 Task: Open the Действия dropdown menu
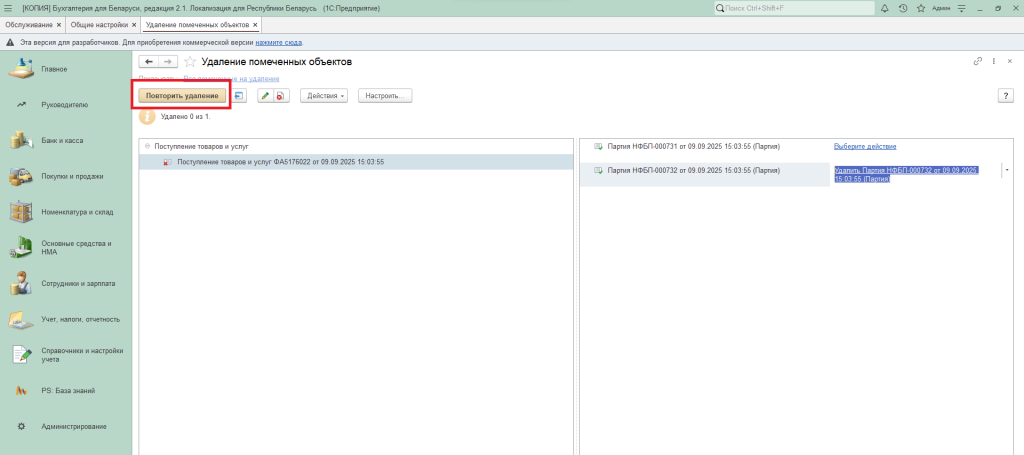pos(323,96)
